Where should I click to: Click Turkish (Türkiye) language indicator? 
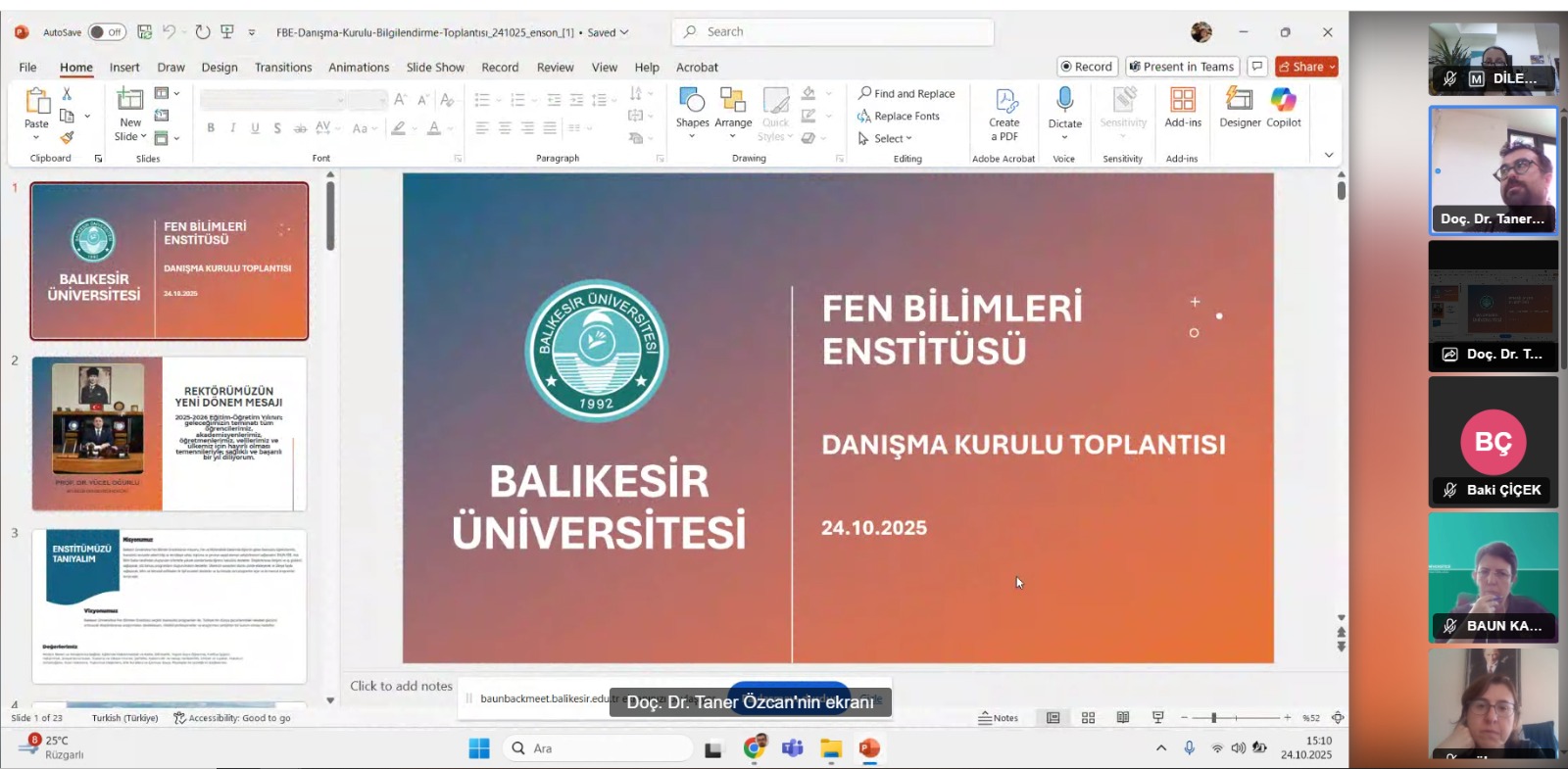(x=124, y=718)
